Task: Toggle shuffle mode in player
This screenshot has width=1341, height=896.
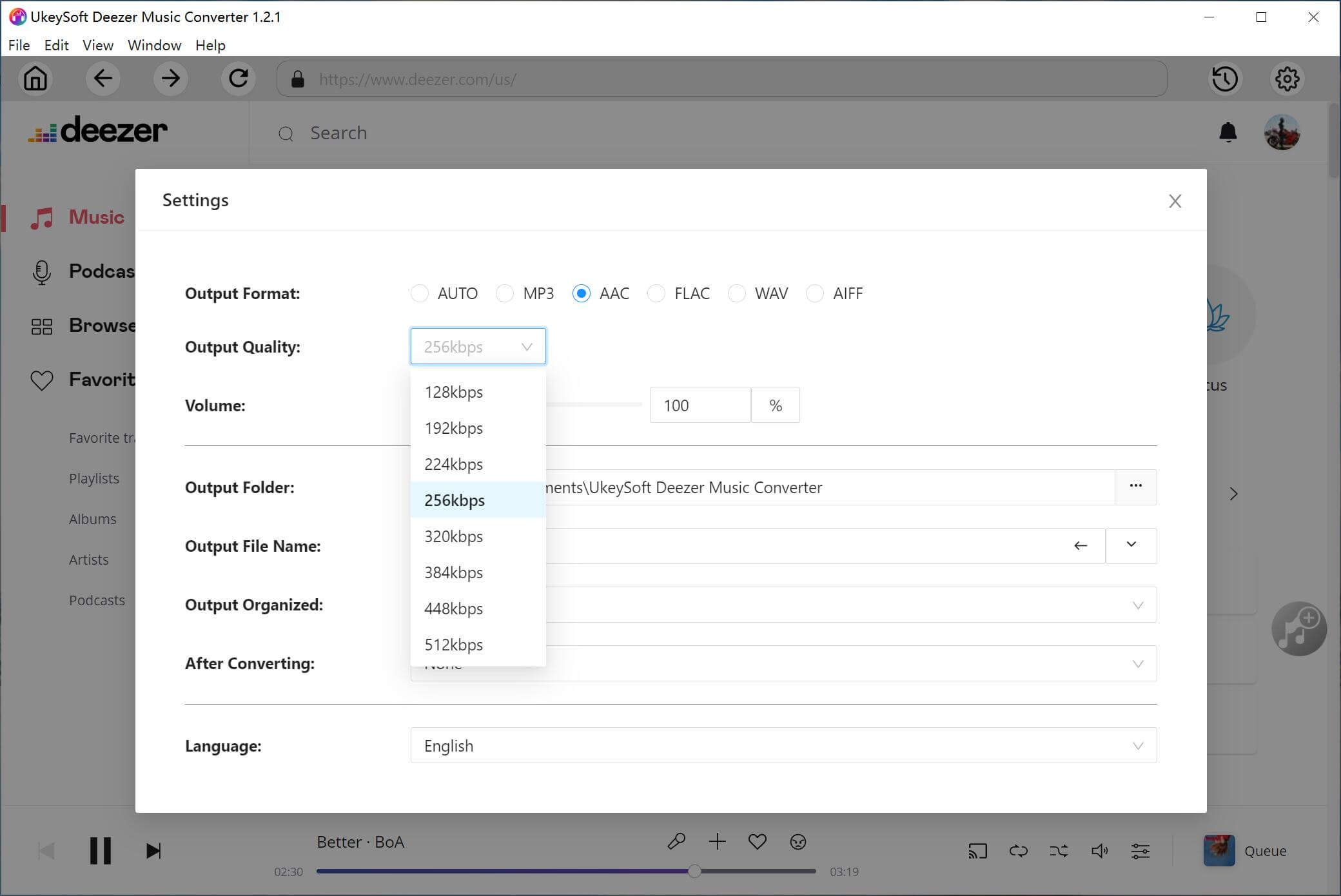Action: click(1059, 851)
